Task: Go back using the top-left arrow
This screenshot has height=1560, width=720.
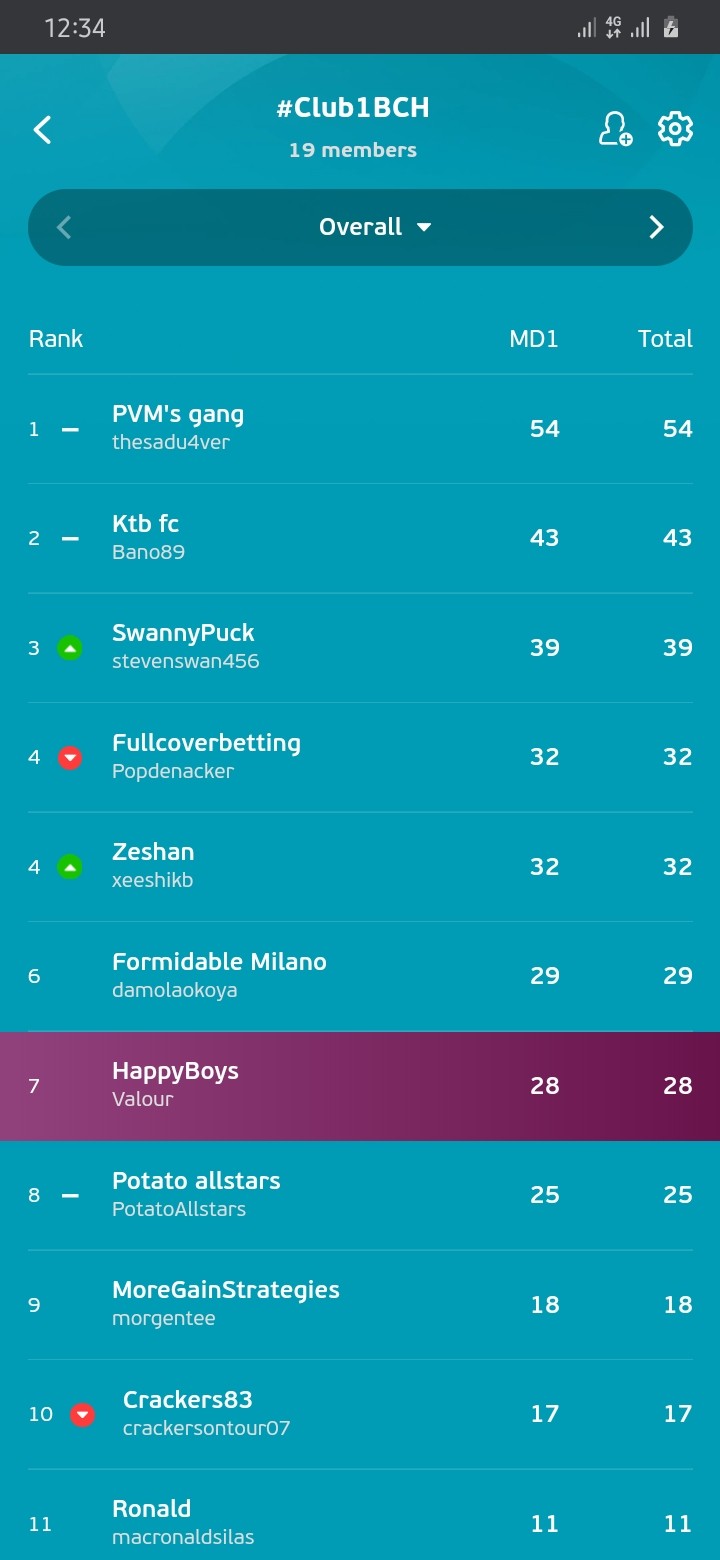Action: [42, 130]
